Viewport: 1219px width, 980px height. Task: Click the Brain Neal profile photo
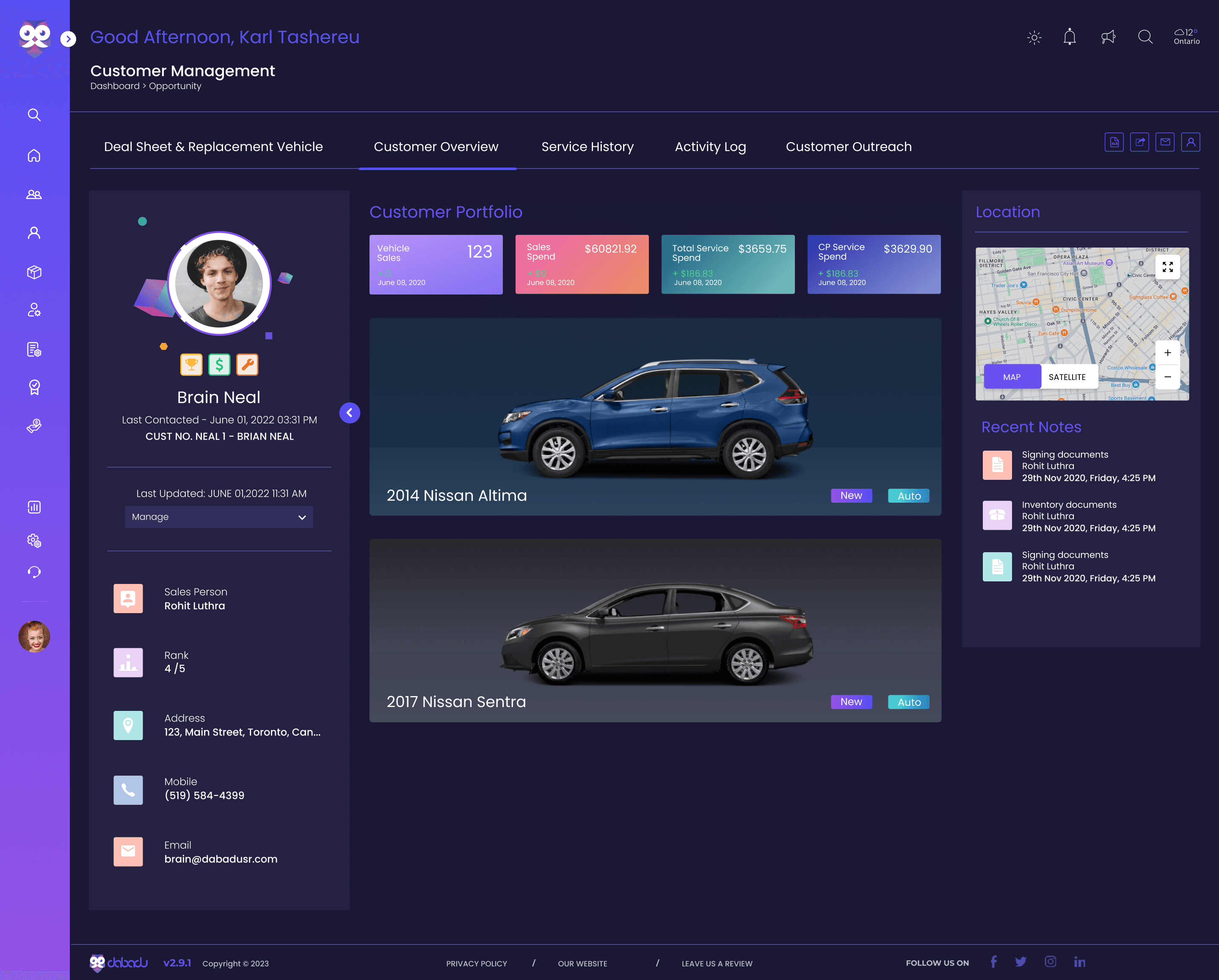219,283
